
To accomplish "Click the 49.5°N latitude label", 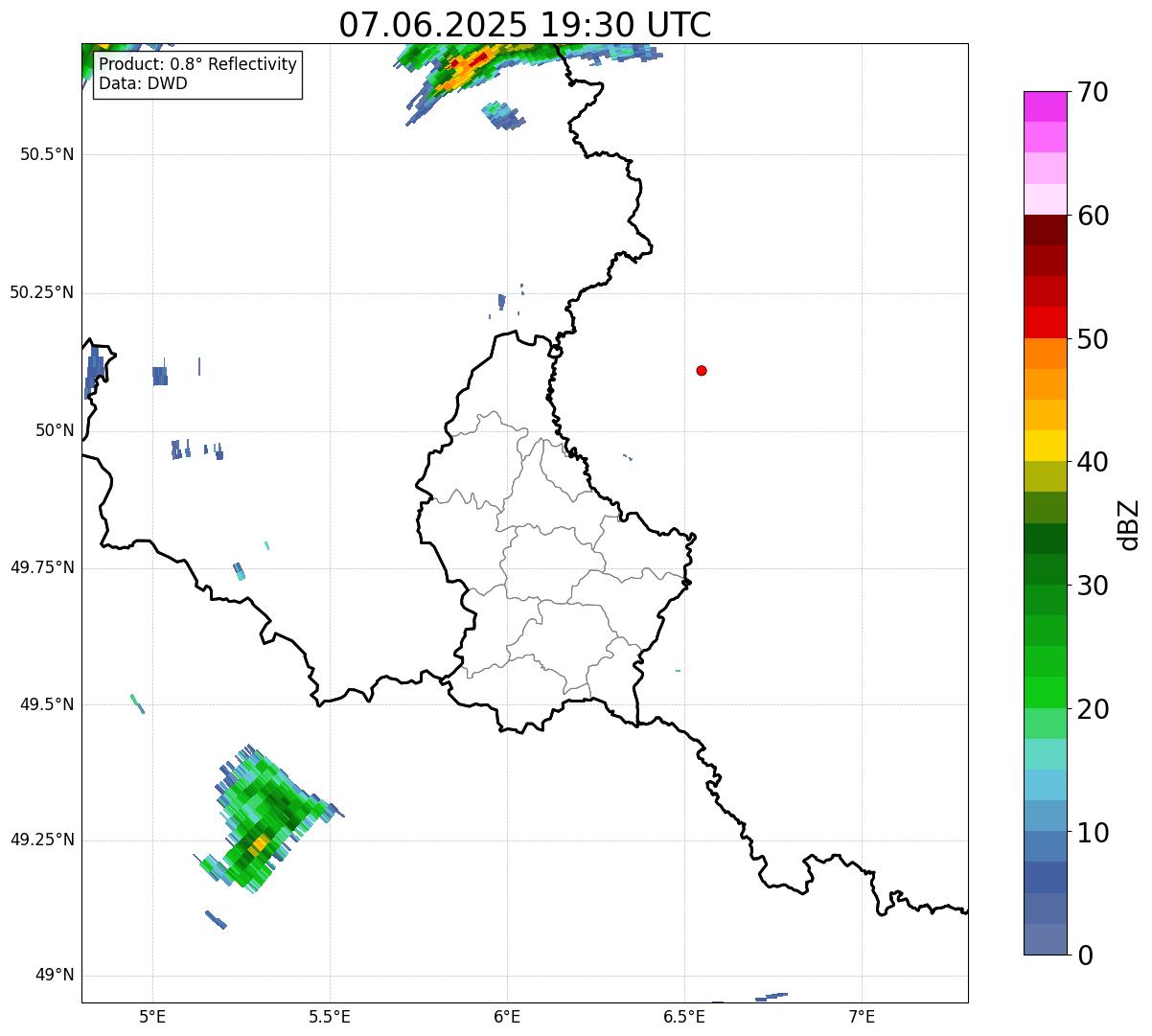I will click(x=46, y=704).
